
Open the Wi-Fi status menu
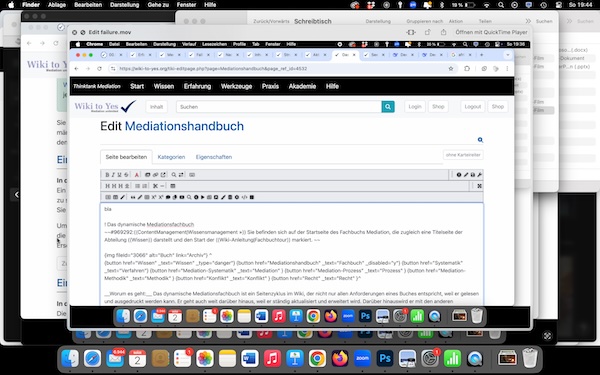[x=487, y=5]
